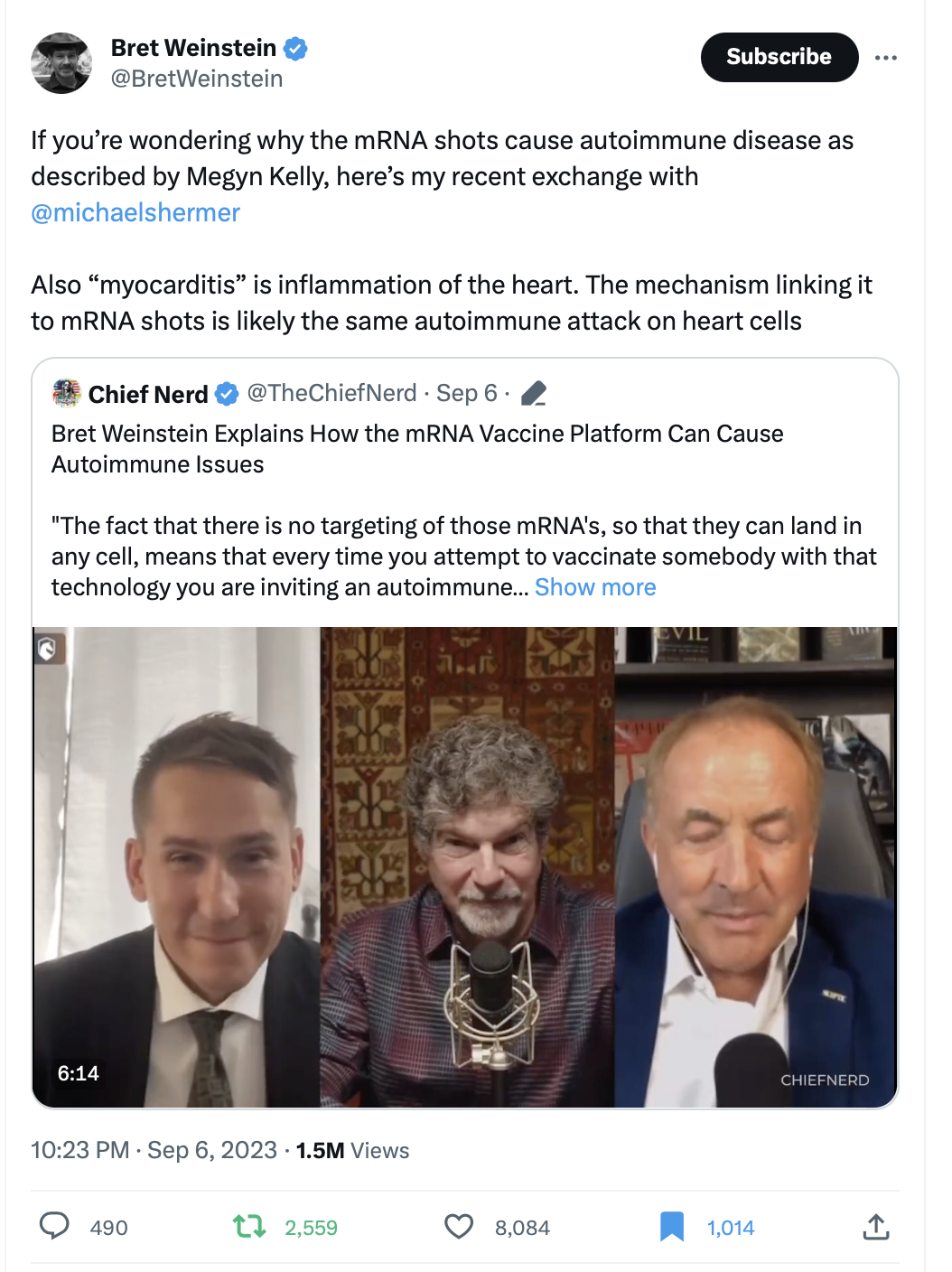This screenshot has height=1272, width=952.
Task: Open the 10:23 PM Sep 6, 2023 timestamp
Action: (x=154, y=1150)
